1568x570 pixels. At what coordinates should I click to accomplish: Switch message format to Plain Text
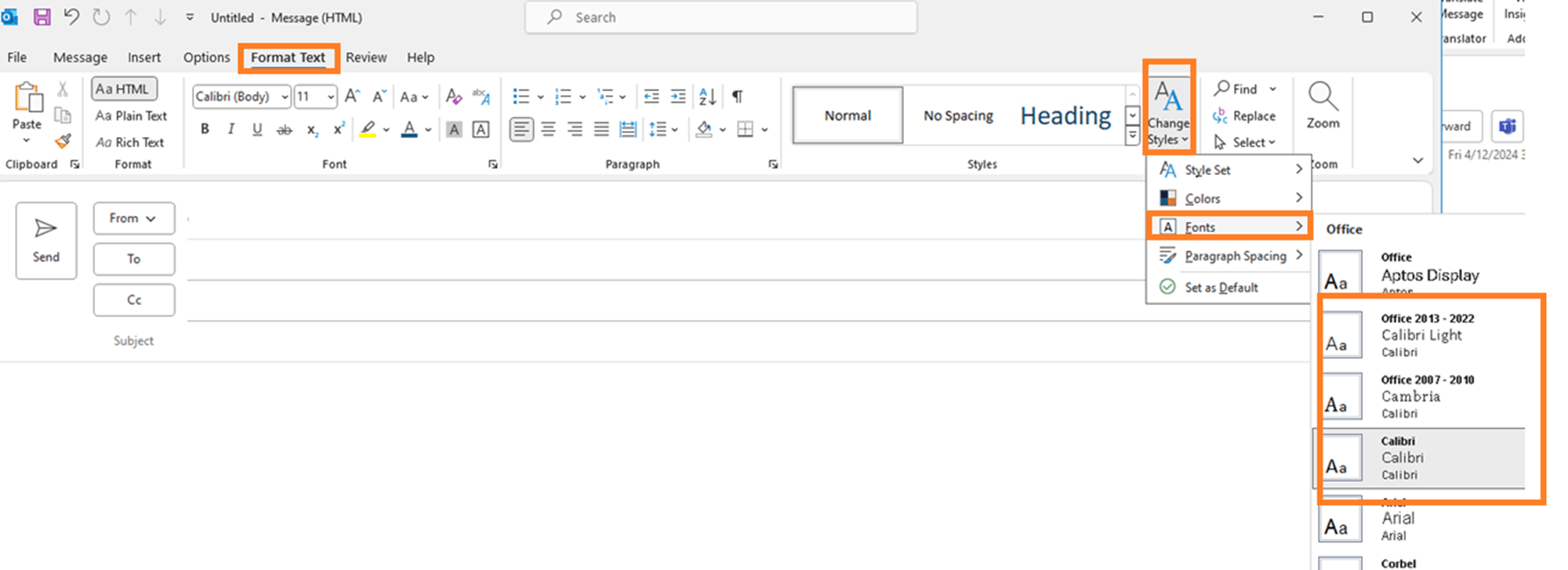(131, 115)
